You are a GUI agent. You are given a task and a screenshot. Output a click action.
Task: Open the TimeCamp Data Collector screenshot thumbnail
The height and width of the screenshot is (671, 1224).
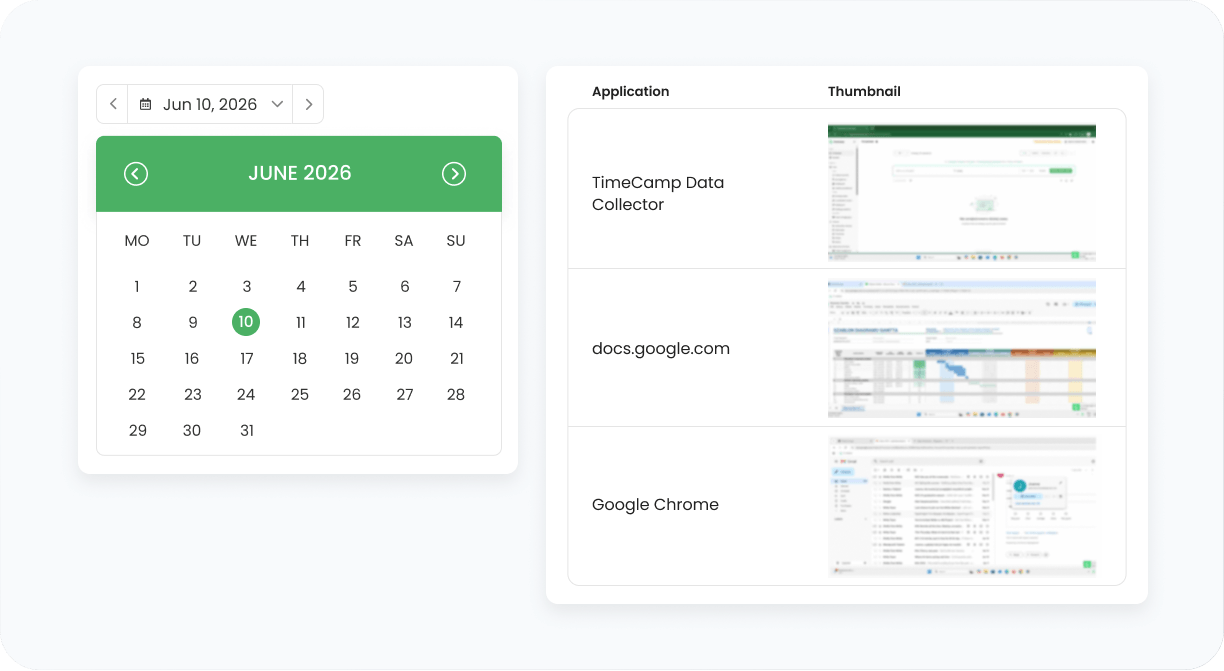962,193
